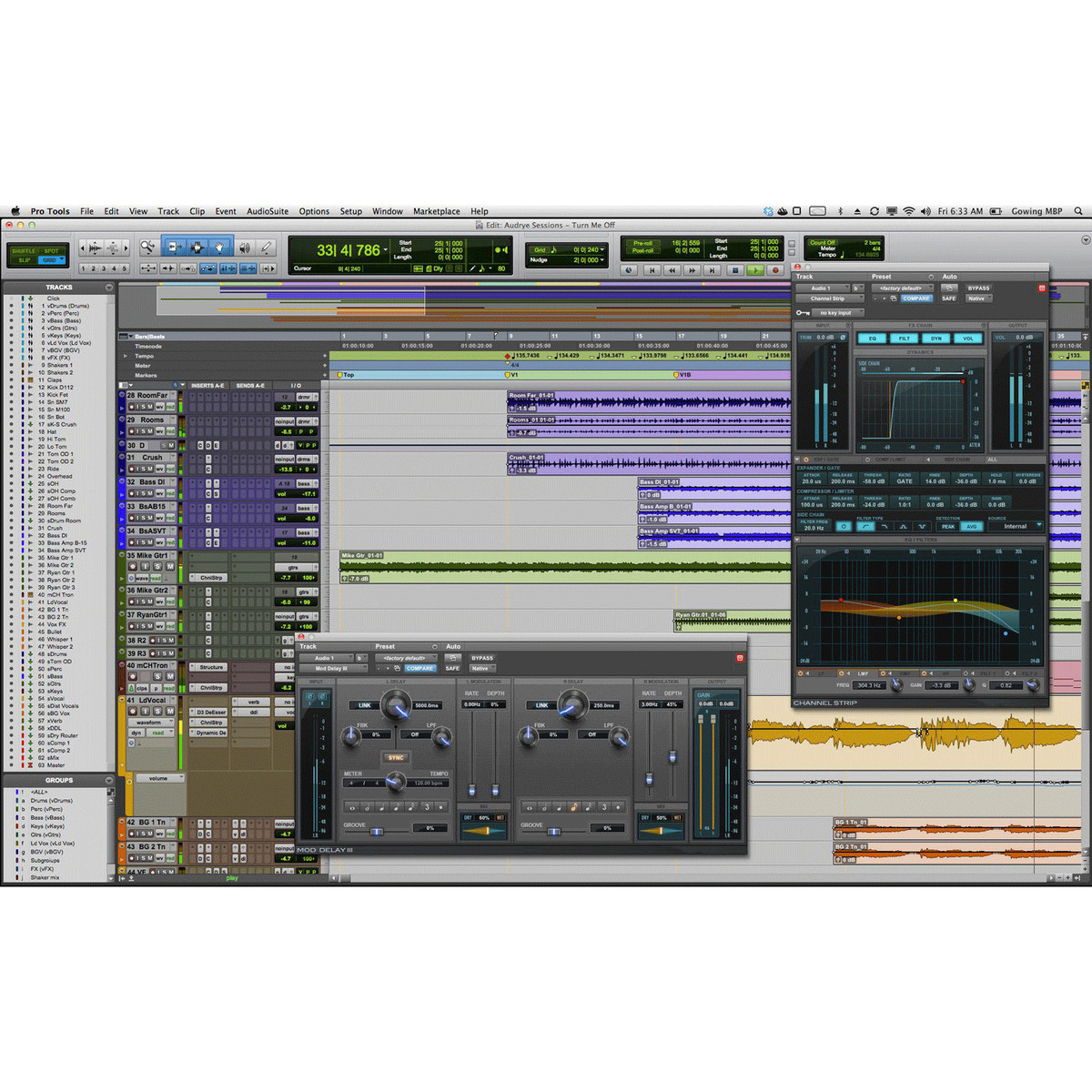Open the Native dropdown in Channel Strip

977,298
